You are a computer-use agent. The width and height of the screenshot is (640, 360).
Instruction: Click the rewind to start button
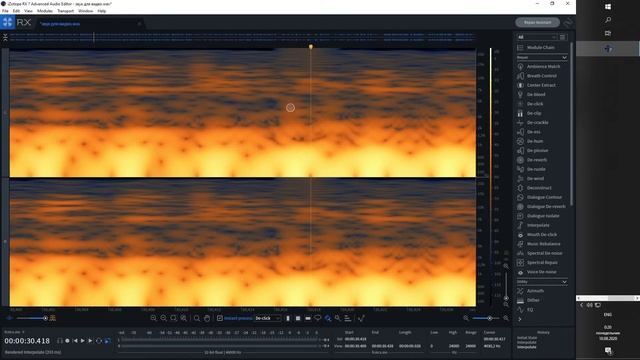(75, 341)
